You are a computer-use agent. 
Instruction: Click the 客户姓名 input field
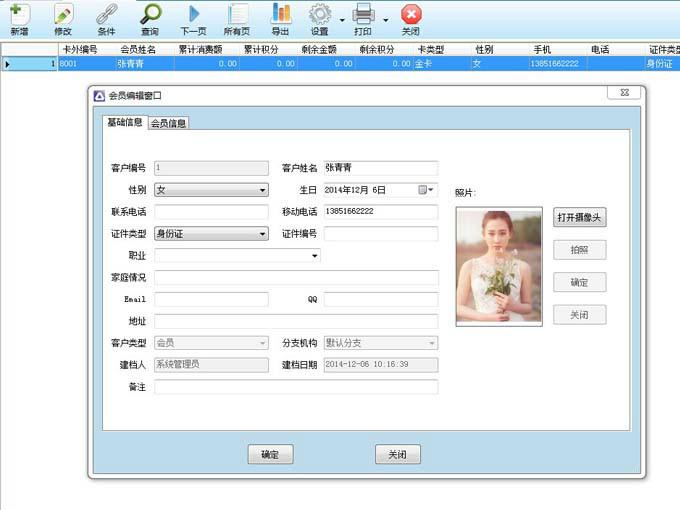(381, 168)
